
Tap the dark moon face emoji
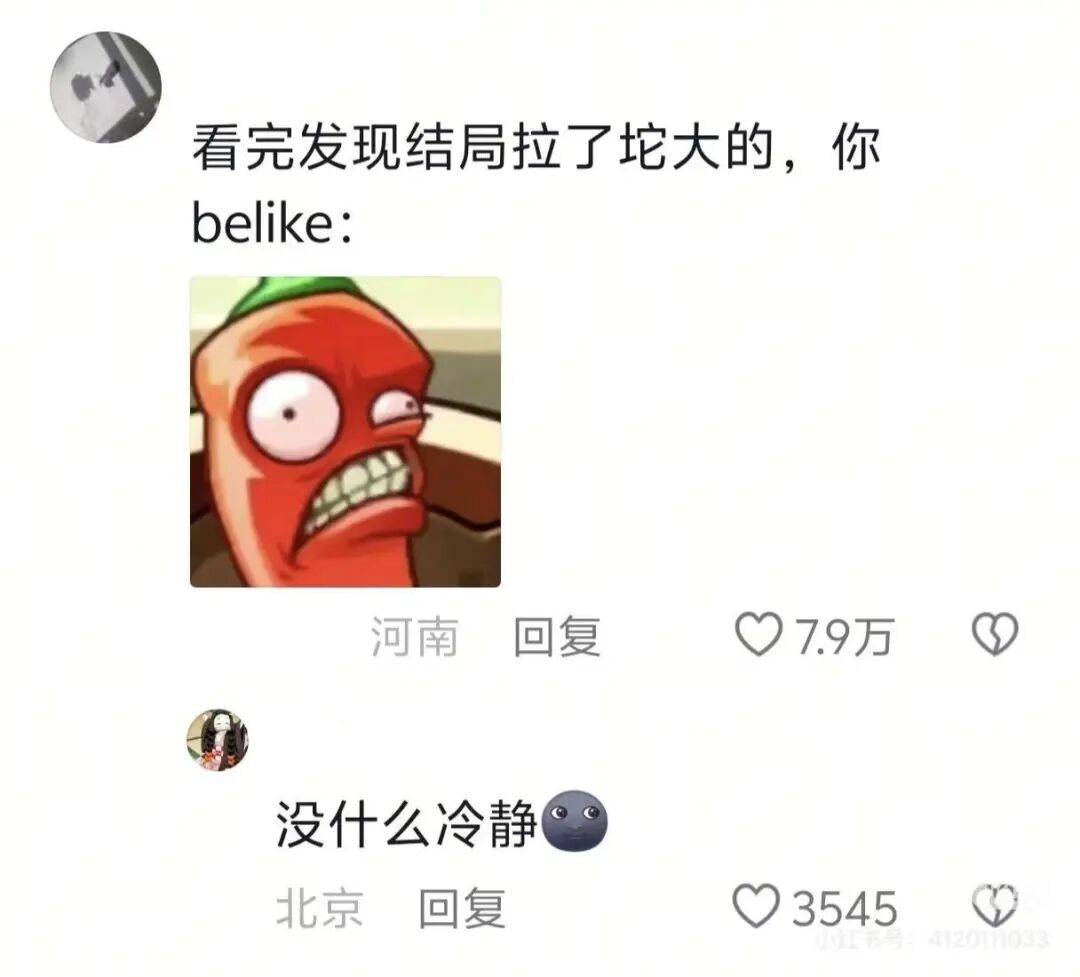[x=575, y=821]
